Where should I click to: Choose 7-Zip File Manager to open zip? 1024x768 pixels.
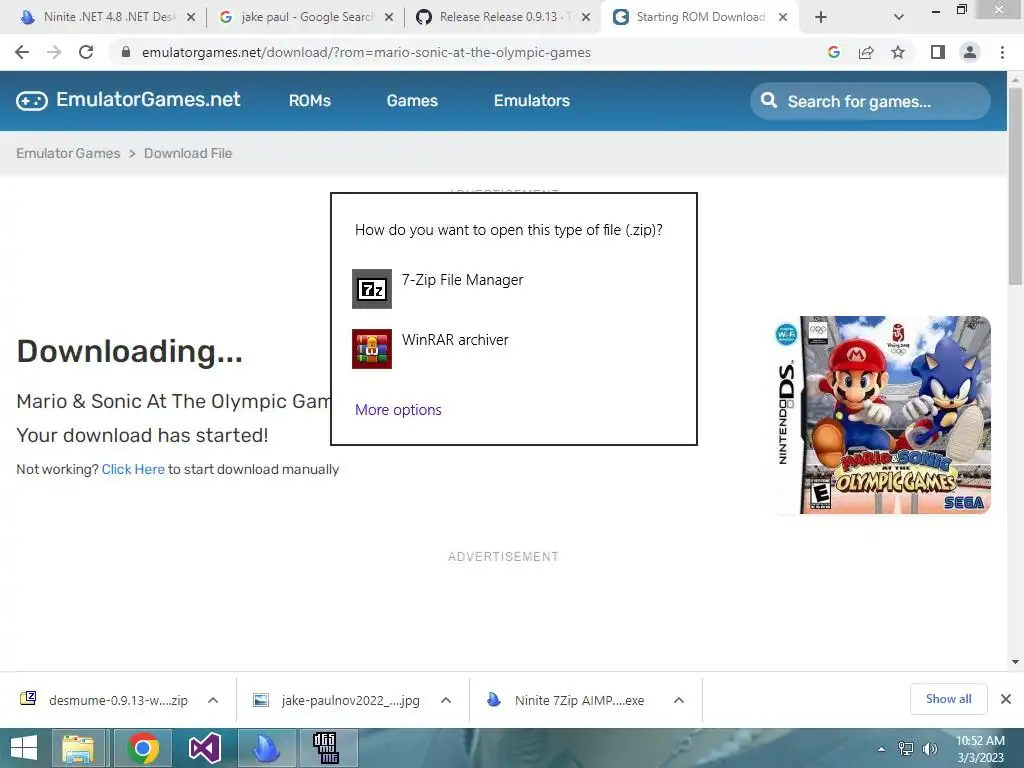pyautogui.click(x=462, y=280)
